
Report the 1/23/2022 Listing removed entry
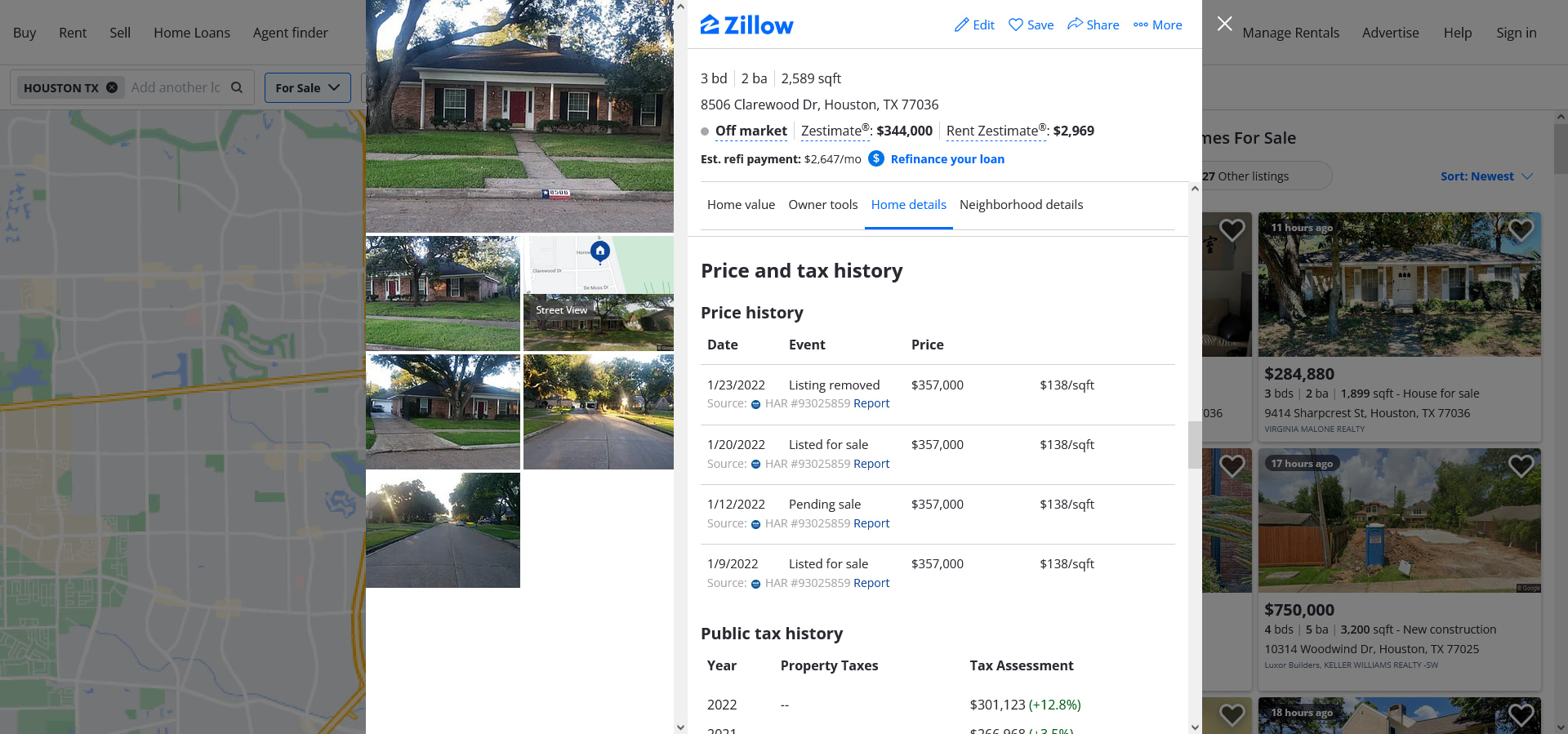click(x=871, y=403)
